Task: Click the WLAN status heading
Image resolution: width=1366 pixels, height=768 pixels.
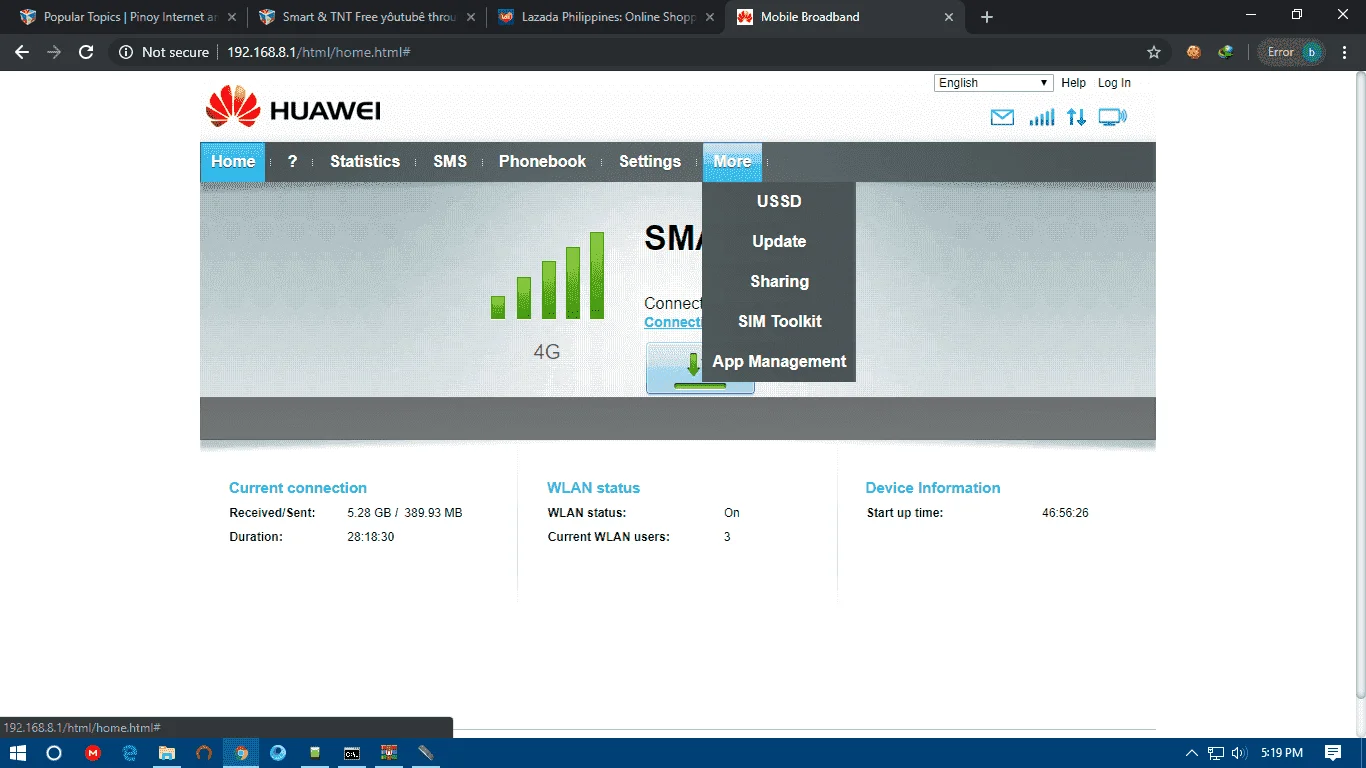Action: click(593, 488)
